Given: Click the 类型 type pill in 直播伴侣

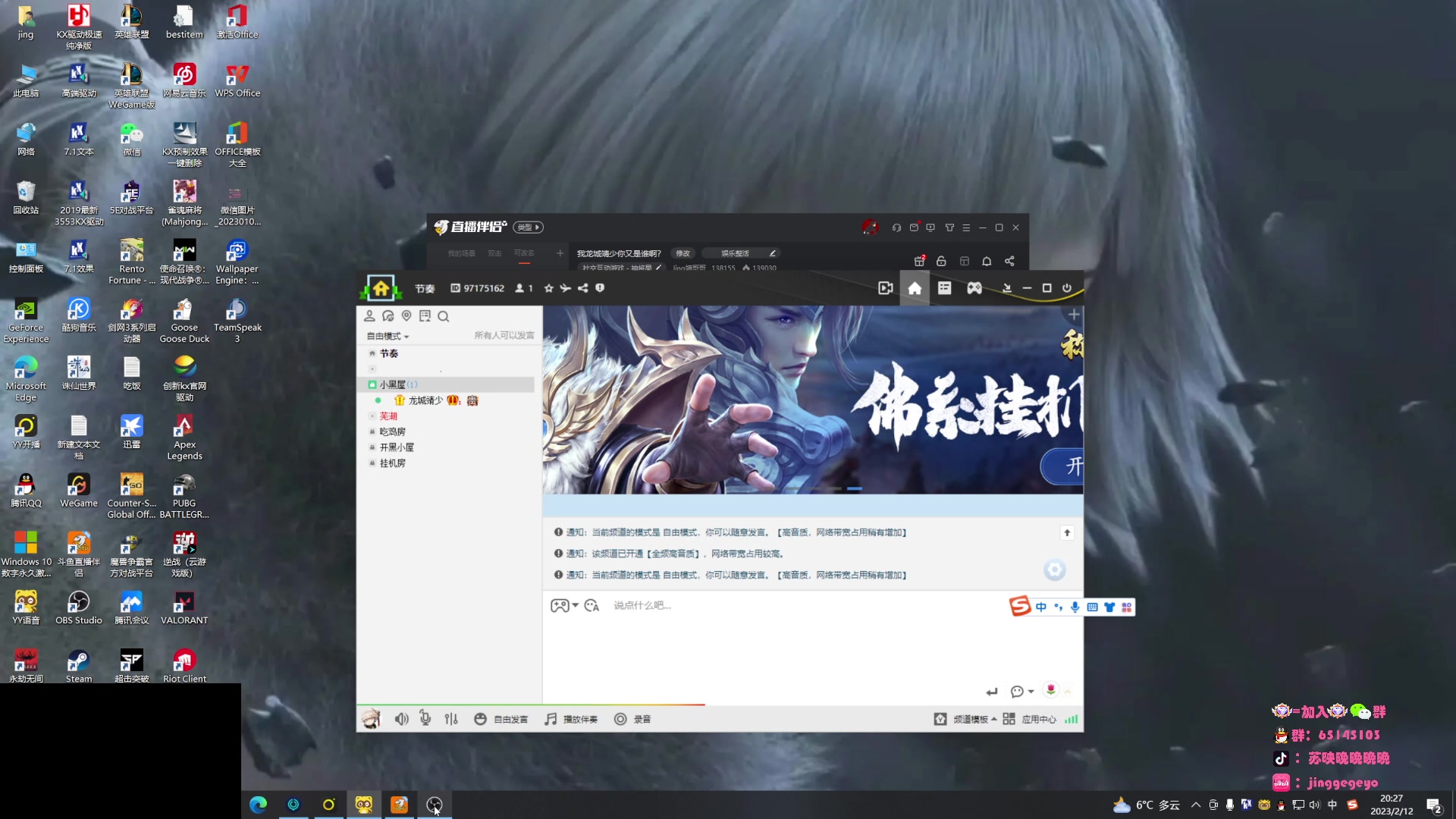Looking at the screenshot, I should 528,227.
